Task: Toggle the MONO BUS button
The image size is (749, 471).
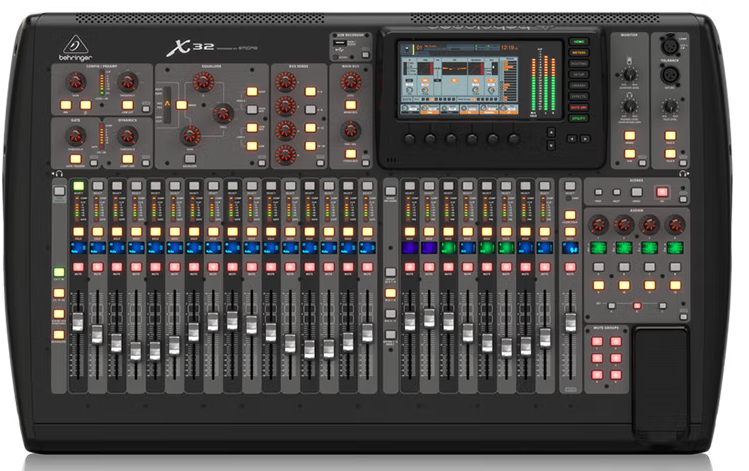Action: coord(351,105)
